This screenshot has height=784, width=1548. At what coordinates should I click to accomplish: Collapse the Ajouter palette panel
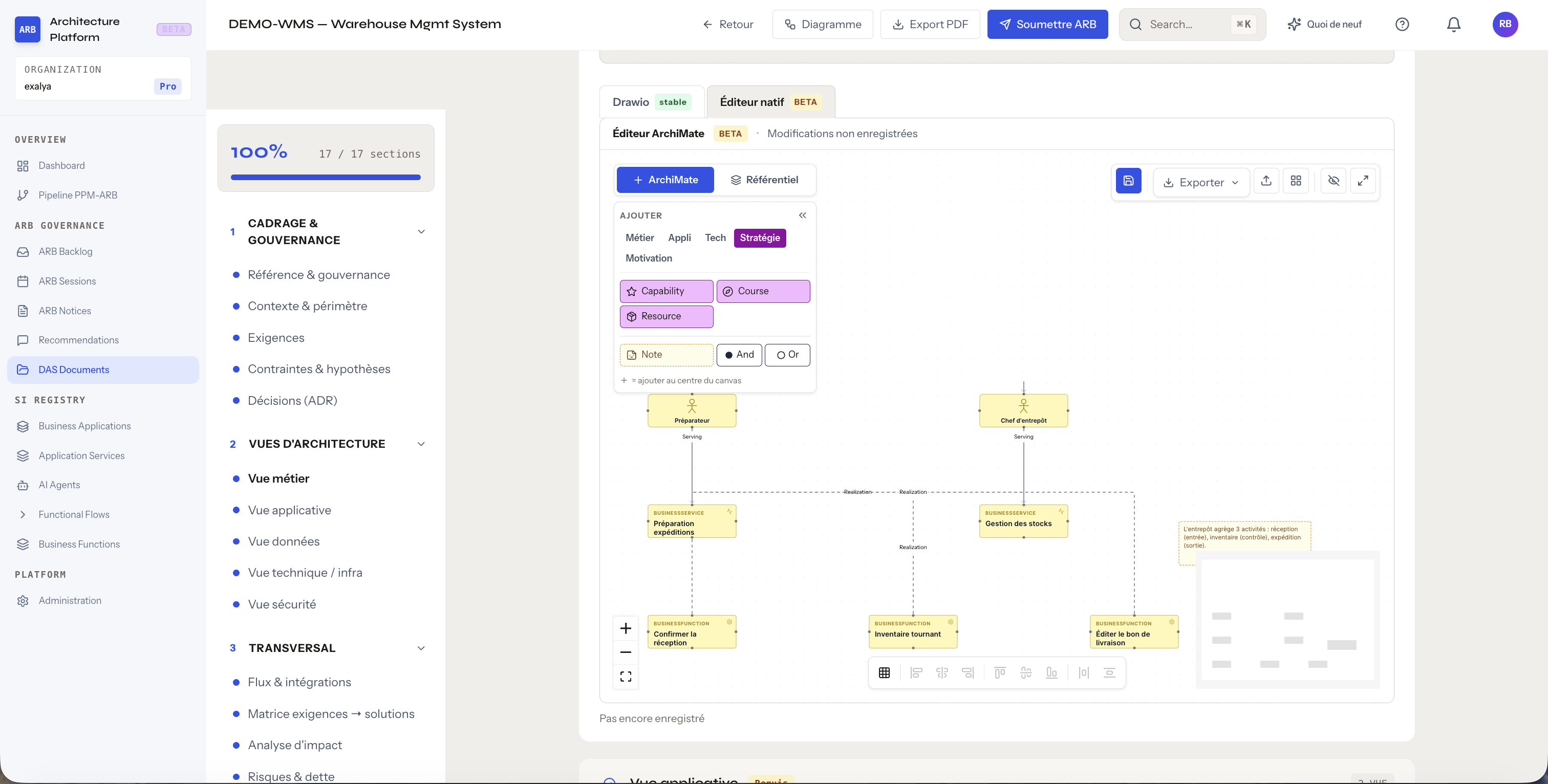point(802,215)
